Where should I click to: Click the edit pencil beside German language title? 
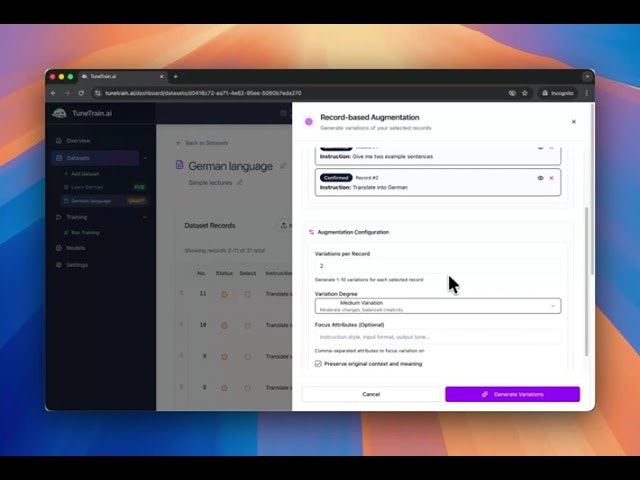point(282,167)
